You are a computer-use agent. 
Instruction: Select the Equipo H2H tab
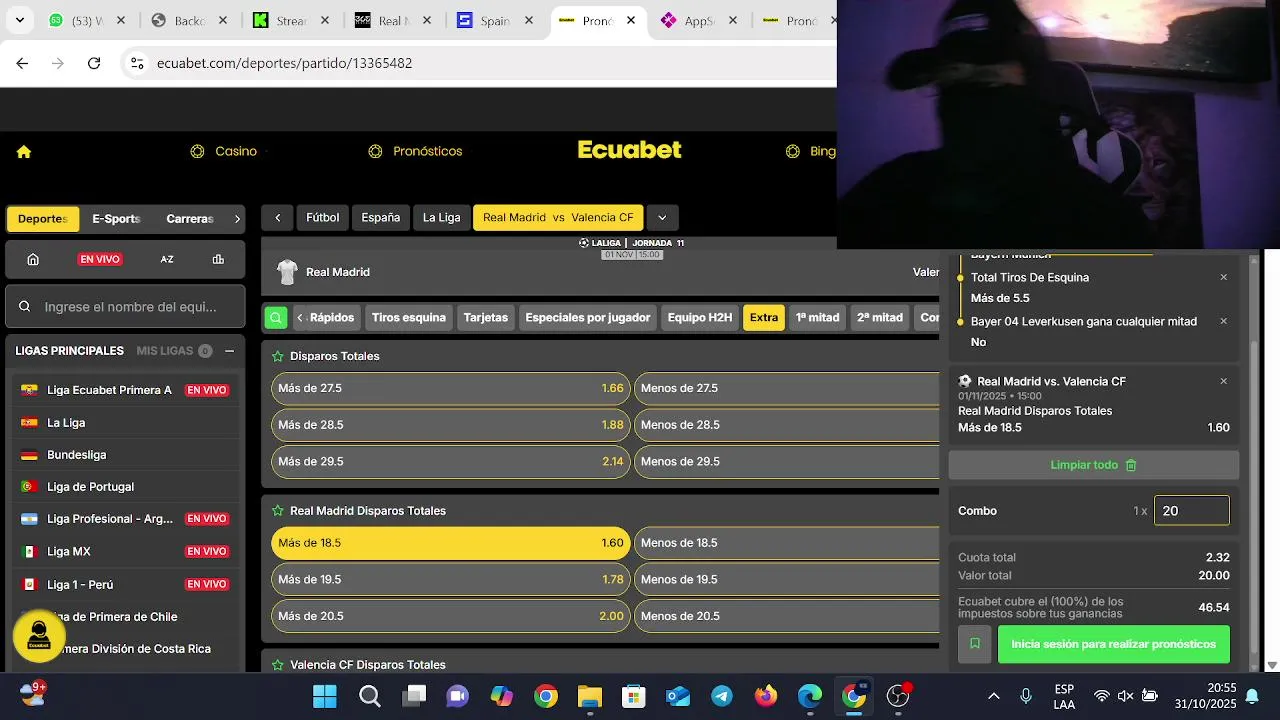tap(700, 318)
